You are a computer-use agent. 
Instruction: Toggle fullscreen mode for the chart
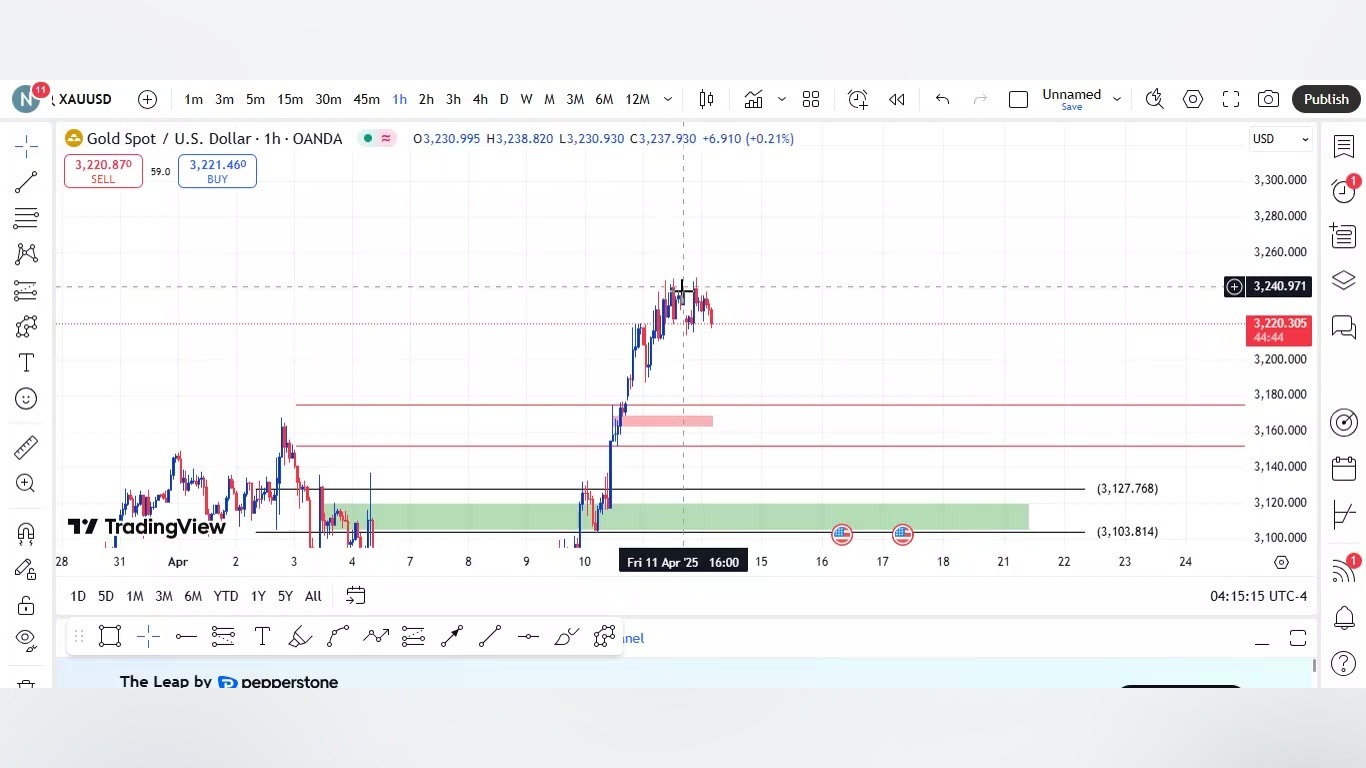click(x=1231, y=99)
